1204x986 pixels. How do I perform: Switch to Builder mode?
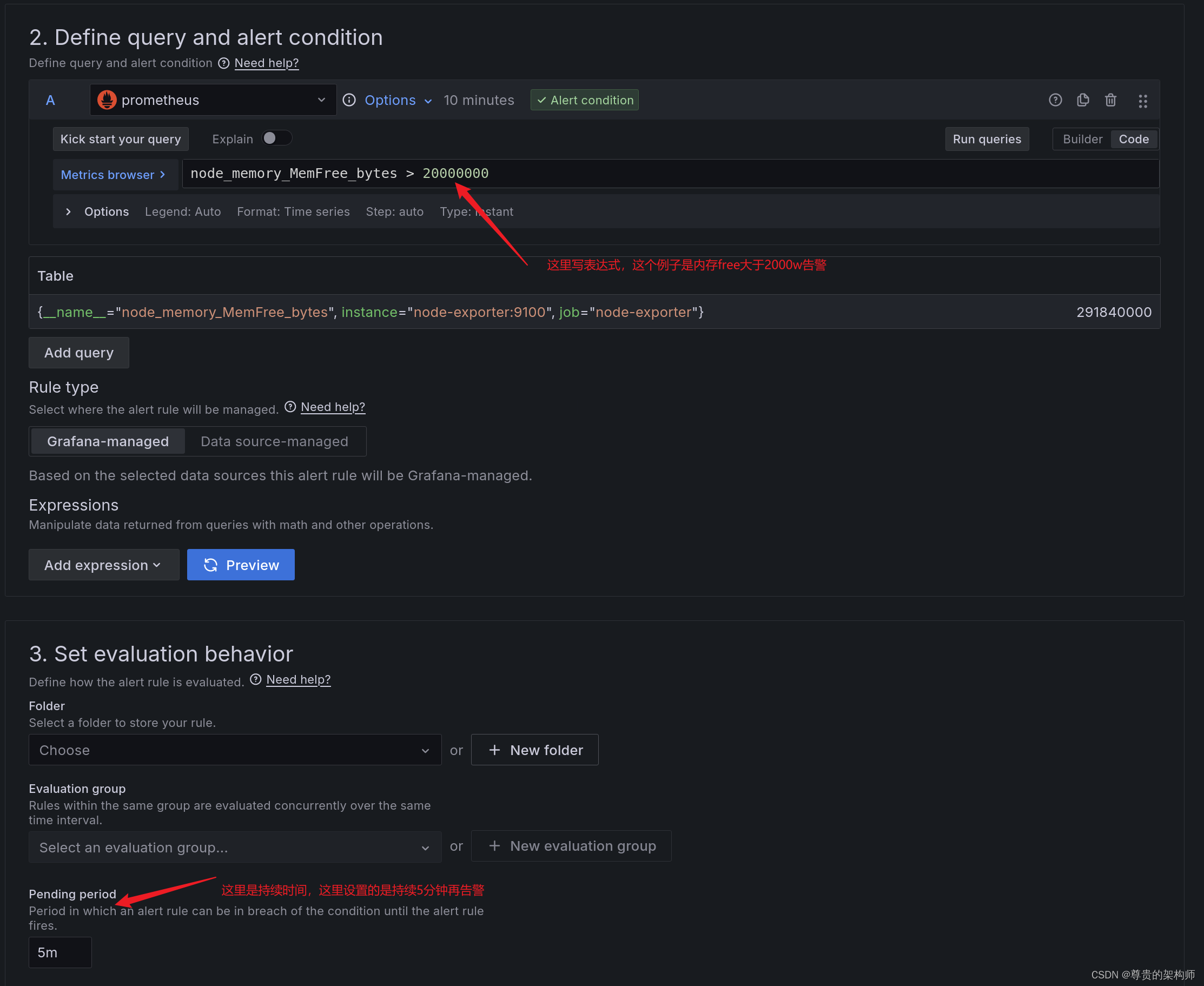click(x=1081, y=138)
